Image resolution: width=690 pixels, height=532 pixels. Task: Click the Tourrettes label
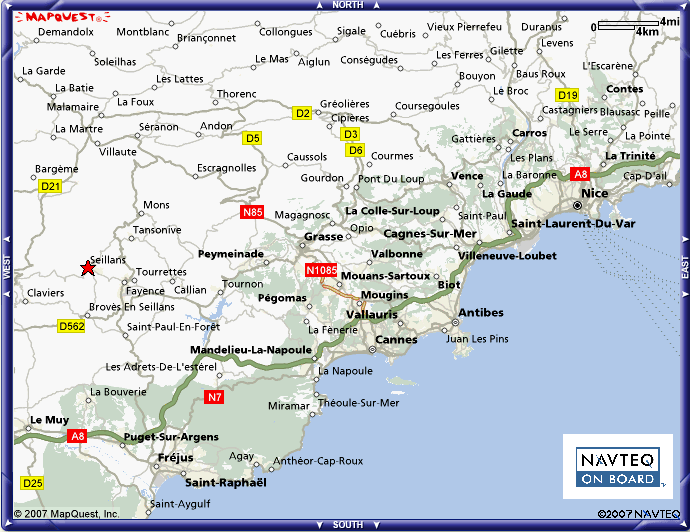[161, 272]
